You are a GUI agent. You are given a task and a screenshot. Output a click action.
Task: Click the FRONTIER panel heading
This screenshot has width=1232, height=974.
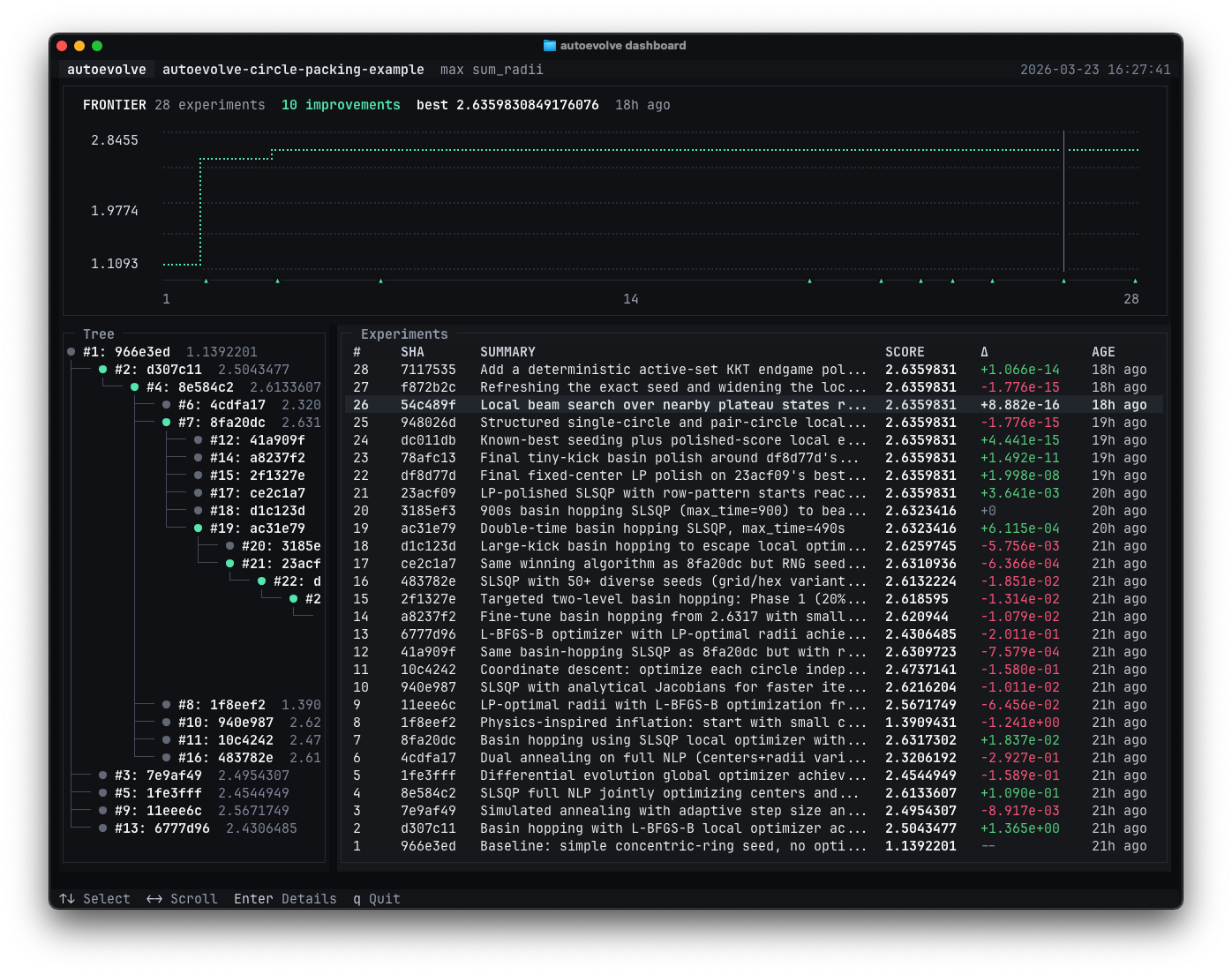point(115,105)
